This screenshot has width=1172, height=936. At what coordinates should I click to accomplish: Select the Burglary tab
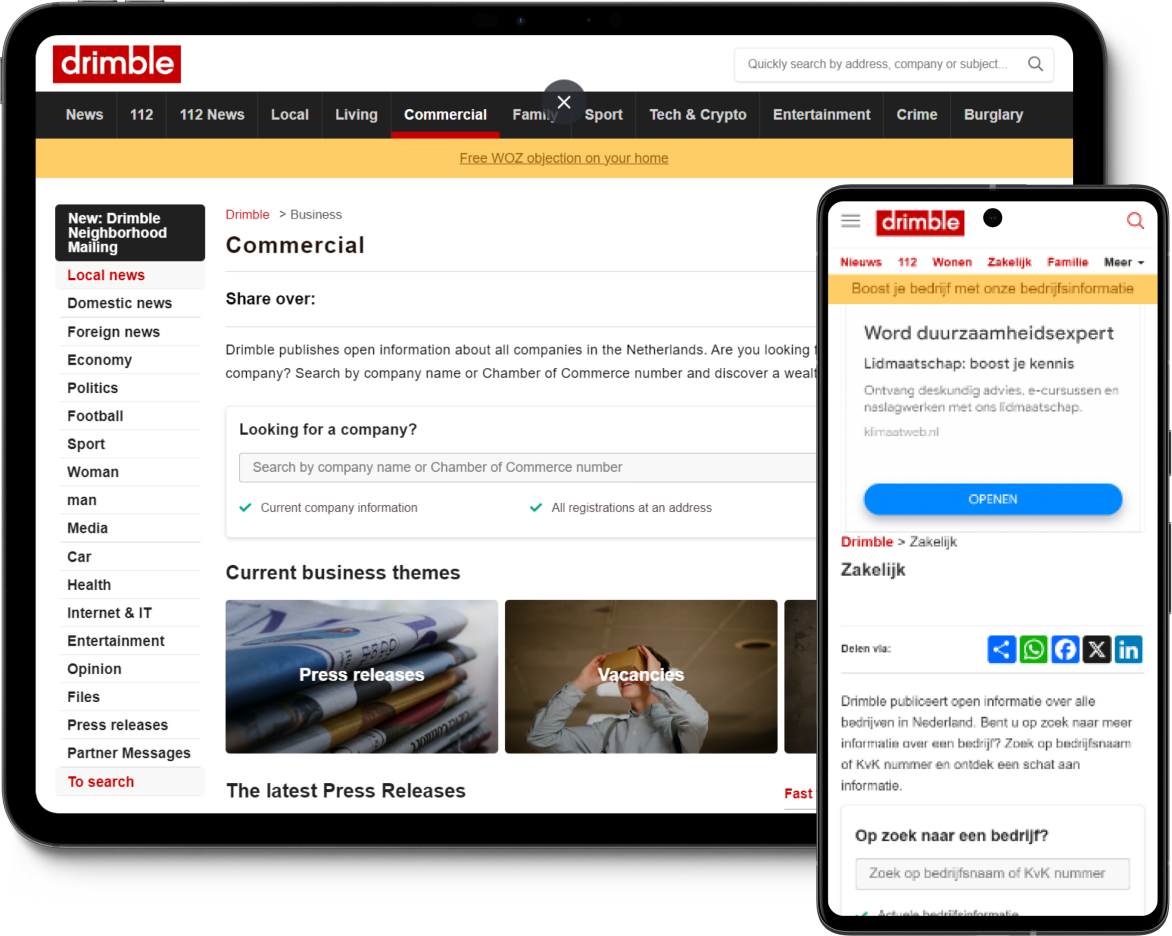(993, 115)
